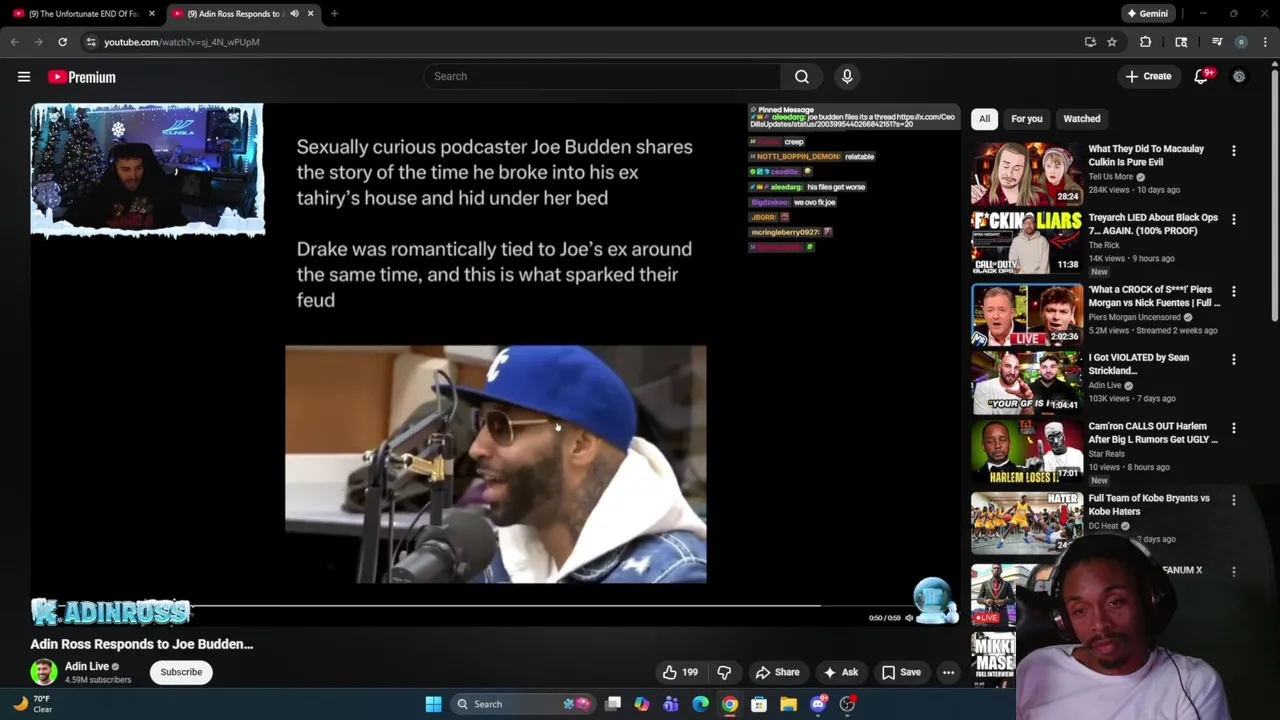The image size is (1280, 720).
Task: Click video title Adin Ross Responds text
Action: [x=141, y=644]
